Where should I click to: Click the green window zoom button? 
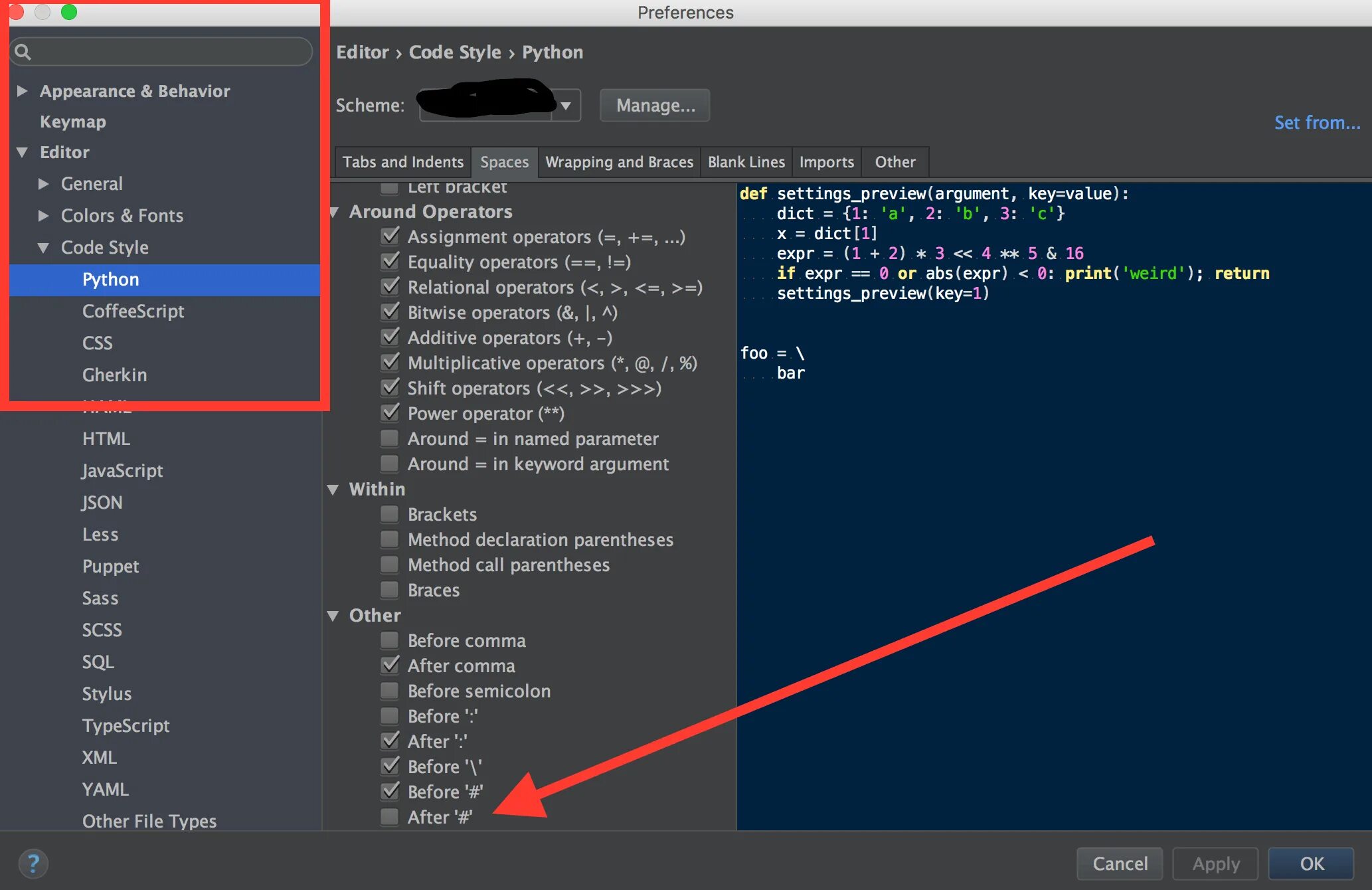click(69, 12)
